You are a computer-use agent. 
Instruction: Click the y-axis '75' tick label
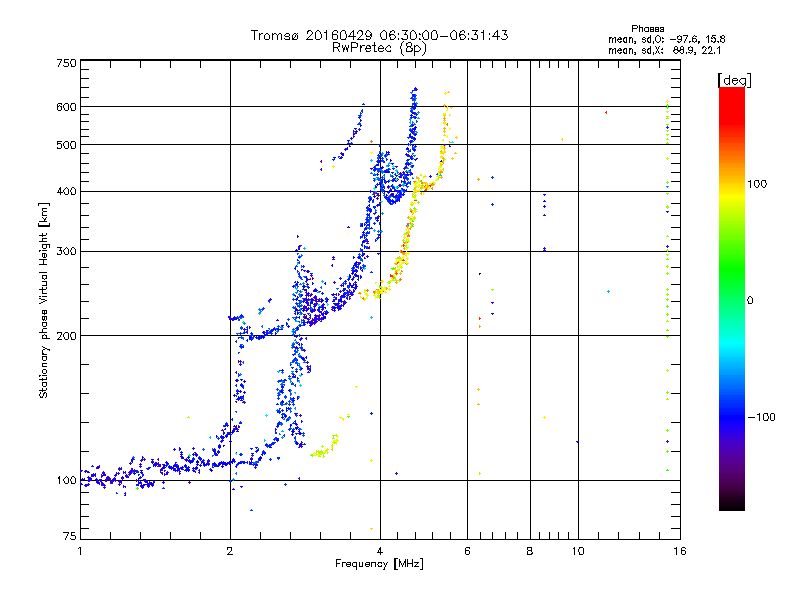[70, 536]
